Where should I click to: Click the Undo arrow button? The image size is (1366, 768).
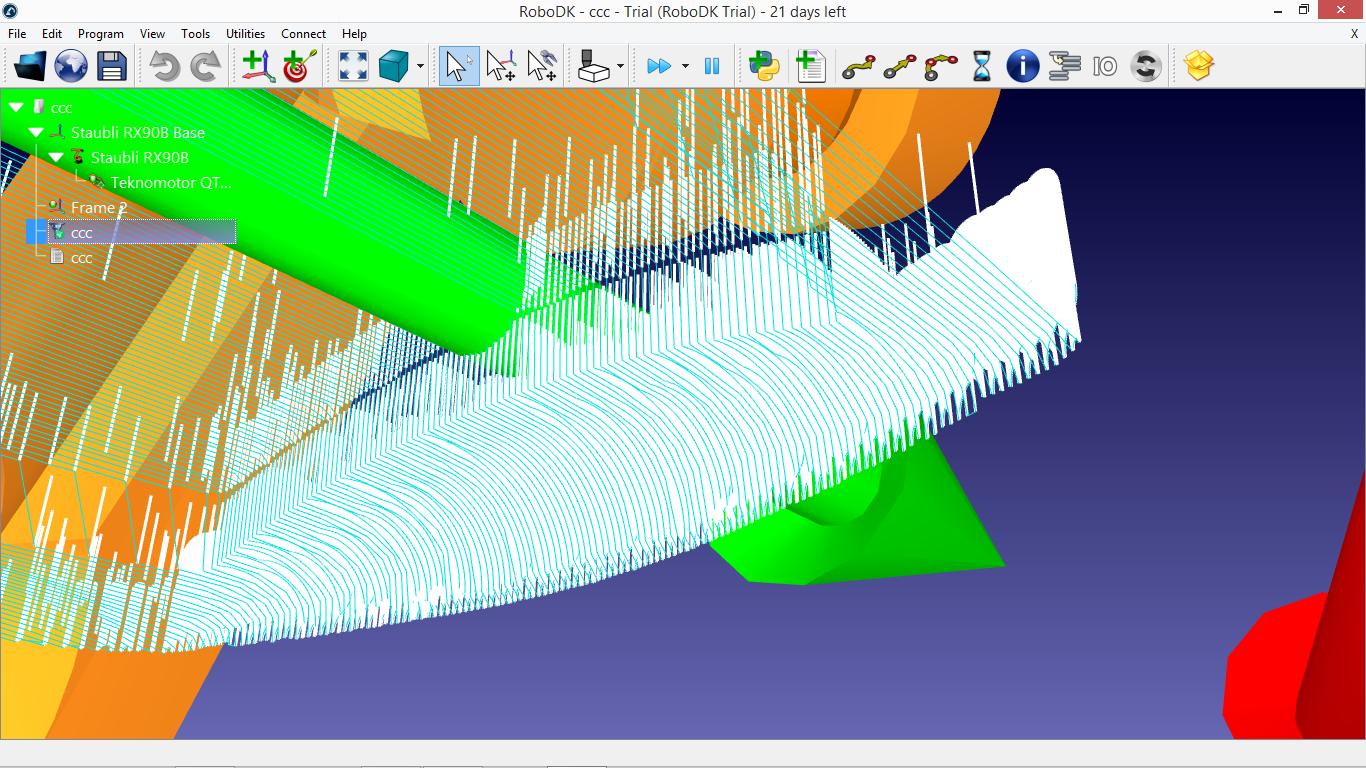[164, 67]
